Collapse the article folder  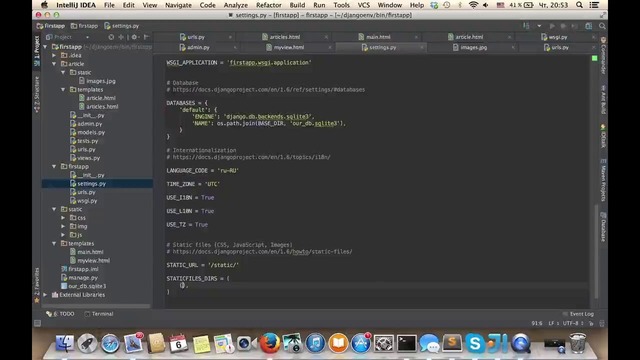click(54, 64)
